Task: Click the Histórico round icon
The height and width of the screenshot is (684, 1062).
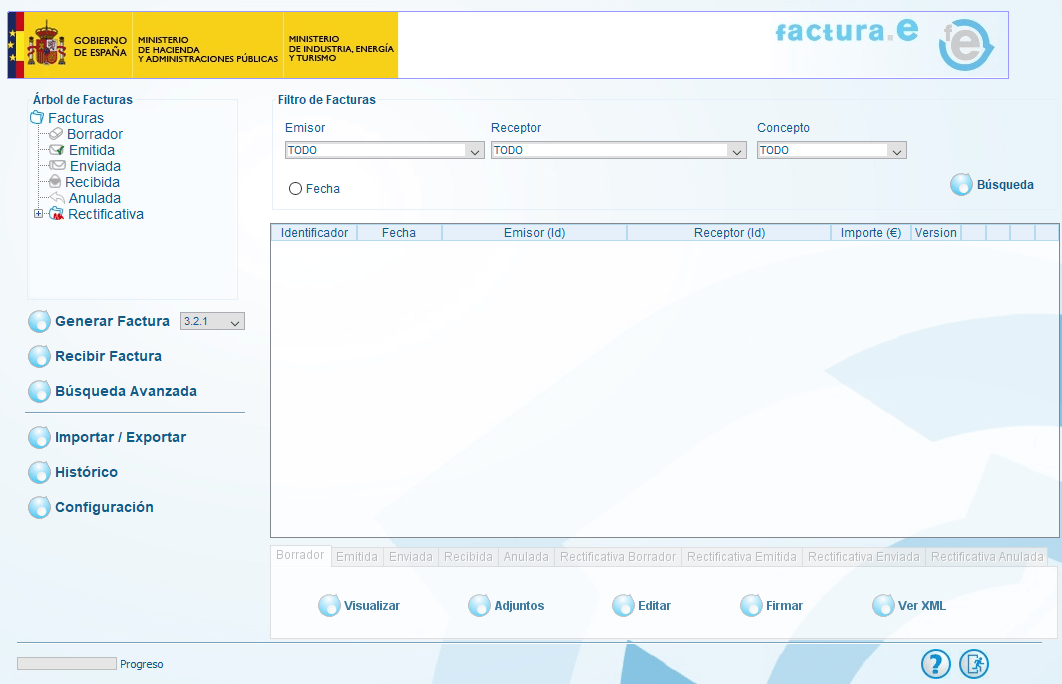Action: point(39,472)
